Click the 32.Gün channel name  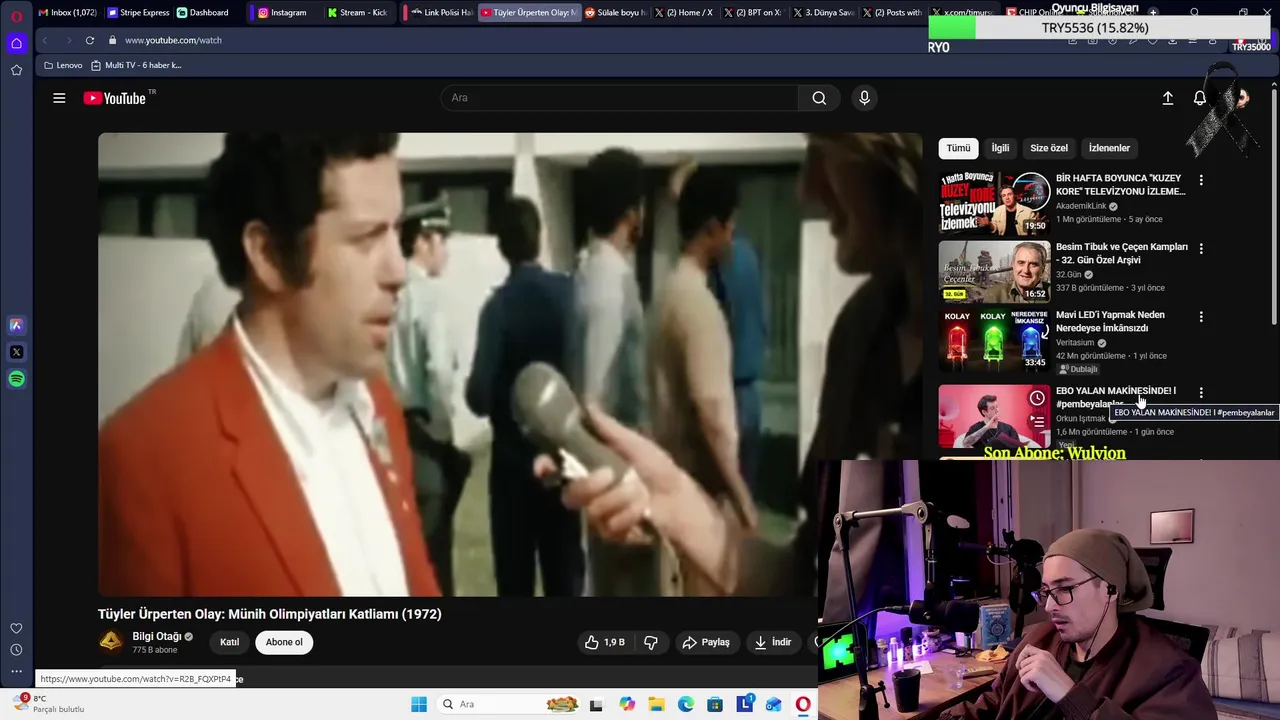click(x=1068, y=275)
